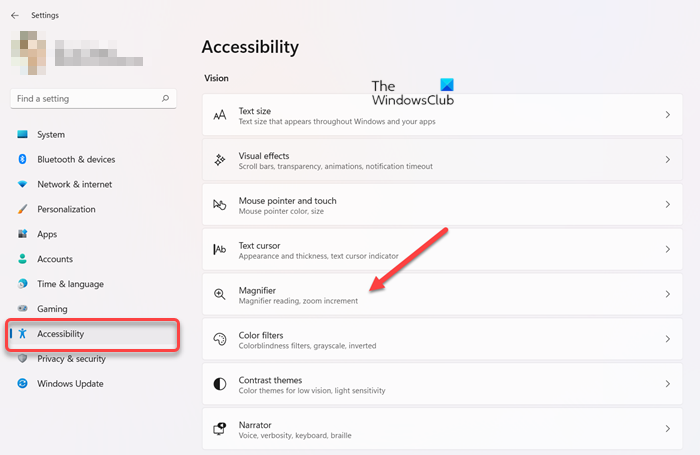Click the Find a setting search box
Image resolution: width=700 pixels, height=455 pixels.
pyautogui.click(x=85, y=99)
